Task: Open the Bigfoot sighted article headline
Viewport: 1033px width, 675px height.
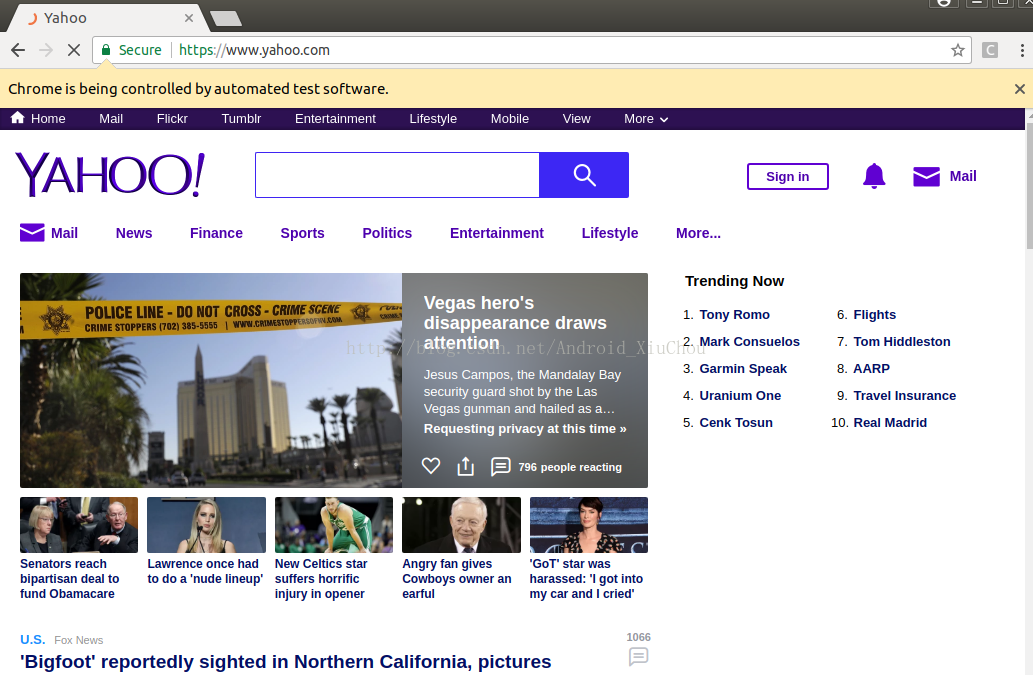Action: pyautogui.click(x=285, y=662)
